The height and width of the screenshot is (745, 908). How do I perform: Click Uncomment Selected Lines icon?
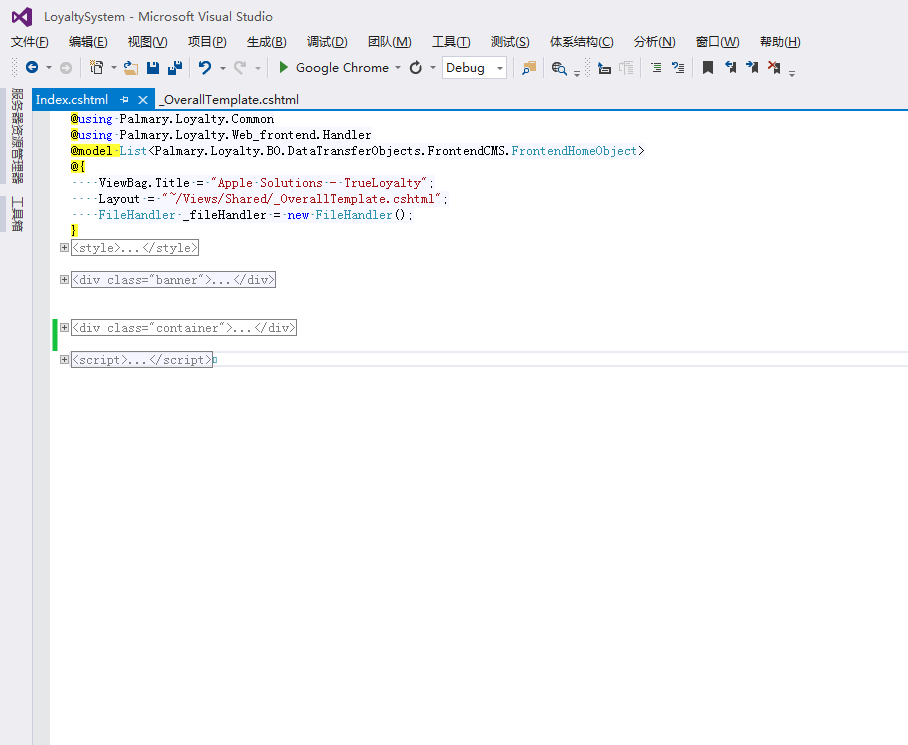click(x=678, y=68)
